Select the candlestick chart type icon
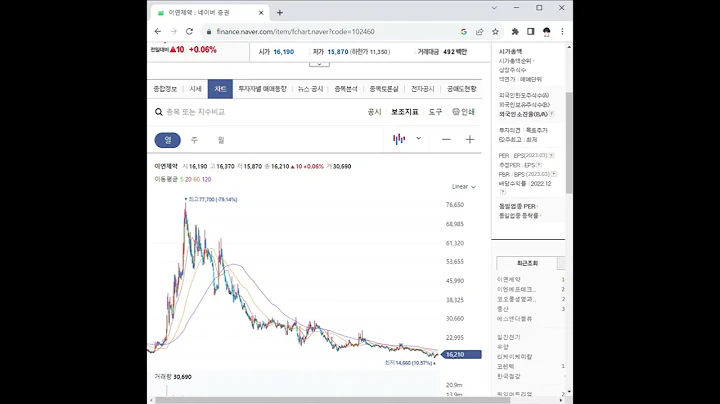Image resolution: width=720 pixels, height=404 pixels. pos(399,139)
